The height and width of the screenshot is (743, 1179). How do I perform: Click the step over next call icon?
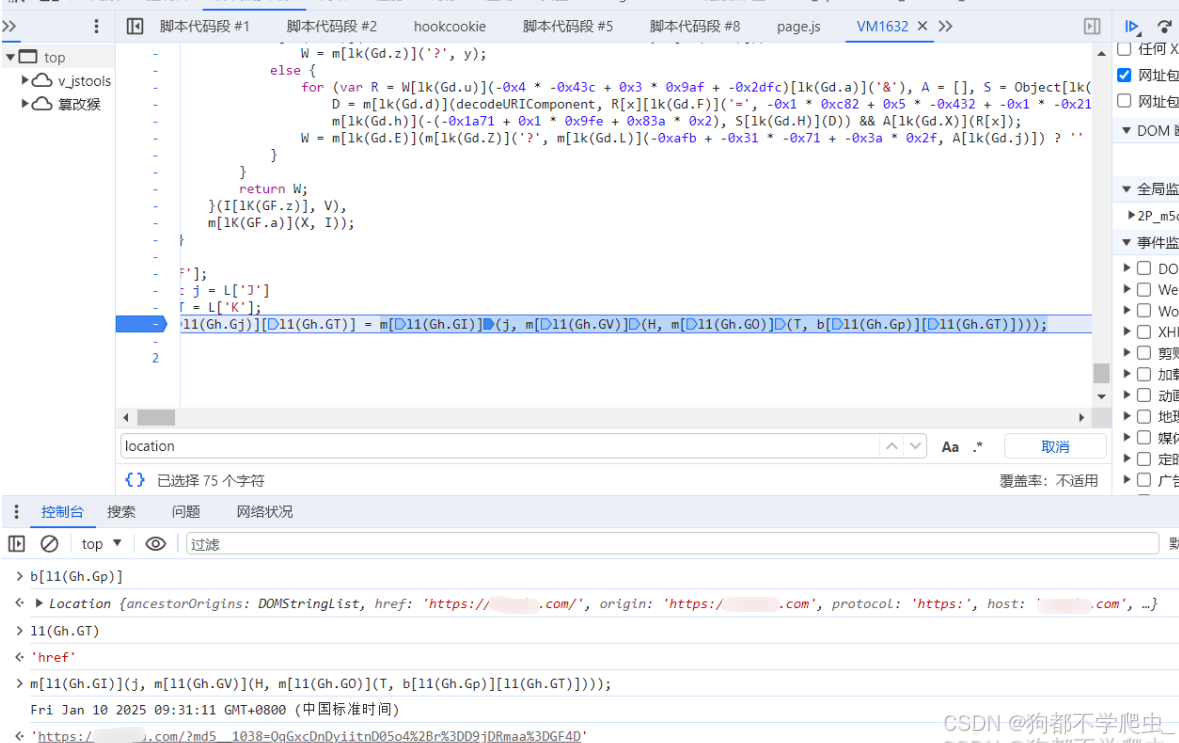pyautogui.click(x=1165, y=27)
